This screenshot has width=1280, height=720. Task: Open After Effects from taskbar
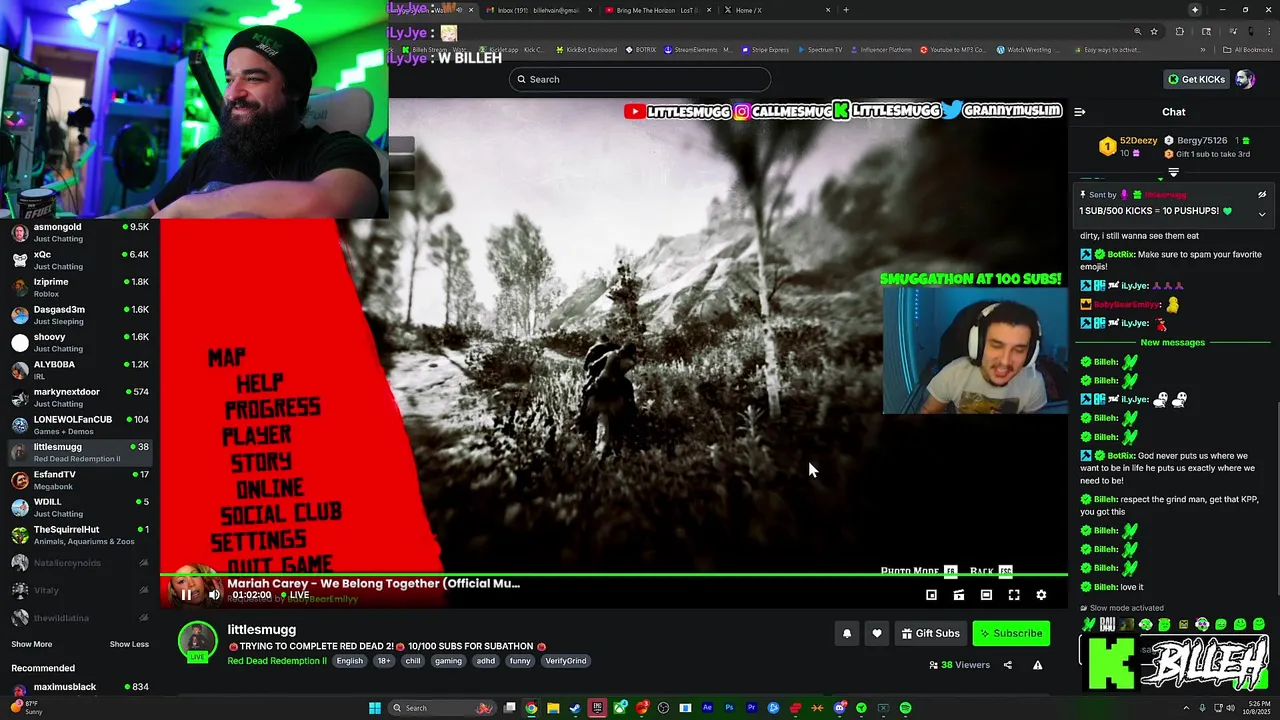[707, 708]
